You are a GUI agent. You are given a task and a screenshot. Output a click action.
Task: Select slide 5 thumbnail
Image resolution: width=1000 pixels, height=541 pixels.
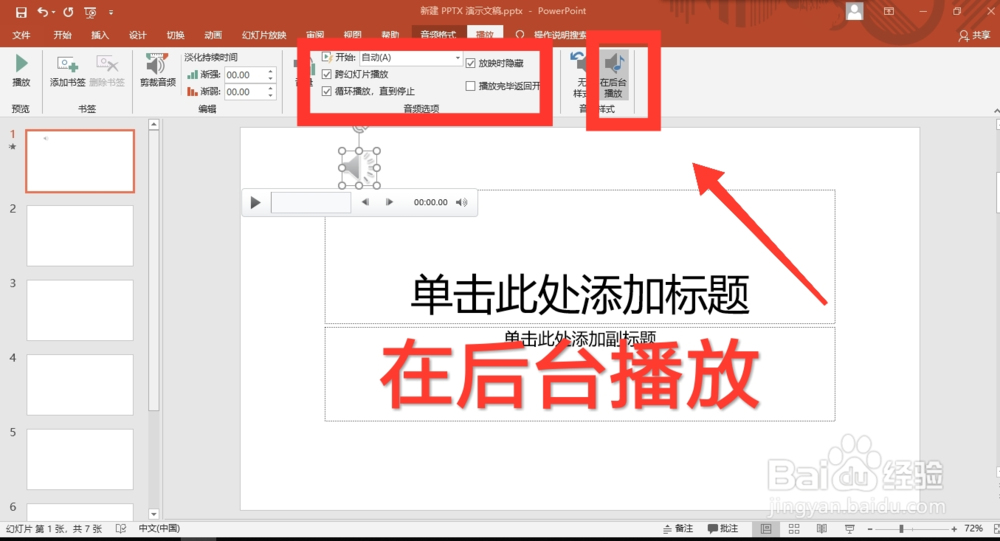[80, 459]
